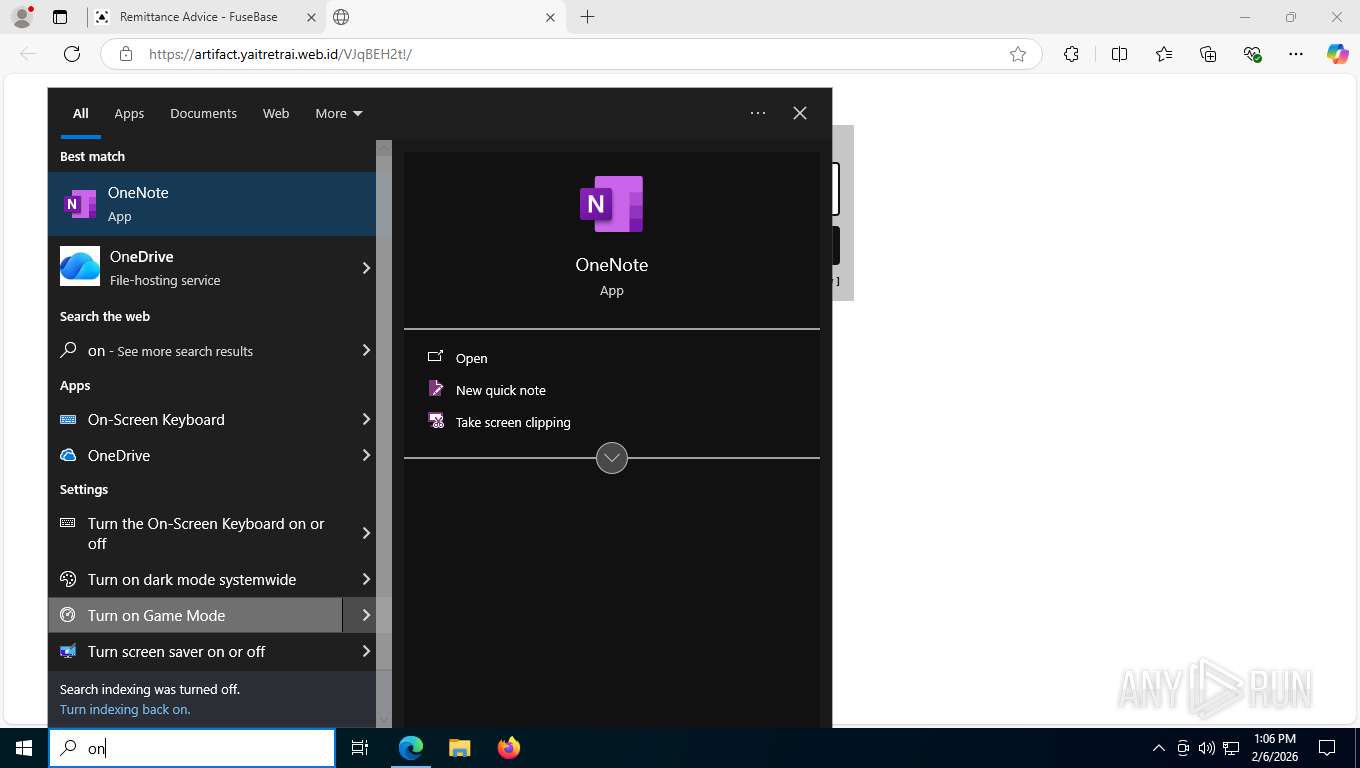
Task: Open the volume icon in system tray
Action: [x=1206, y=748]
